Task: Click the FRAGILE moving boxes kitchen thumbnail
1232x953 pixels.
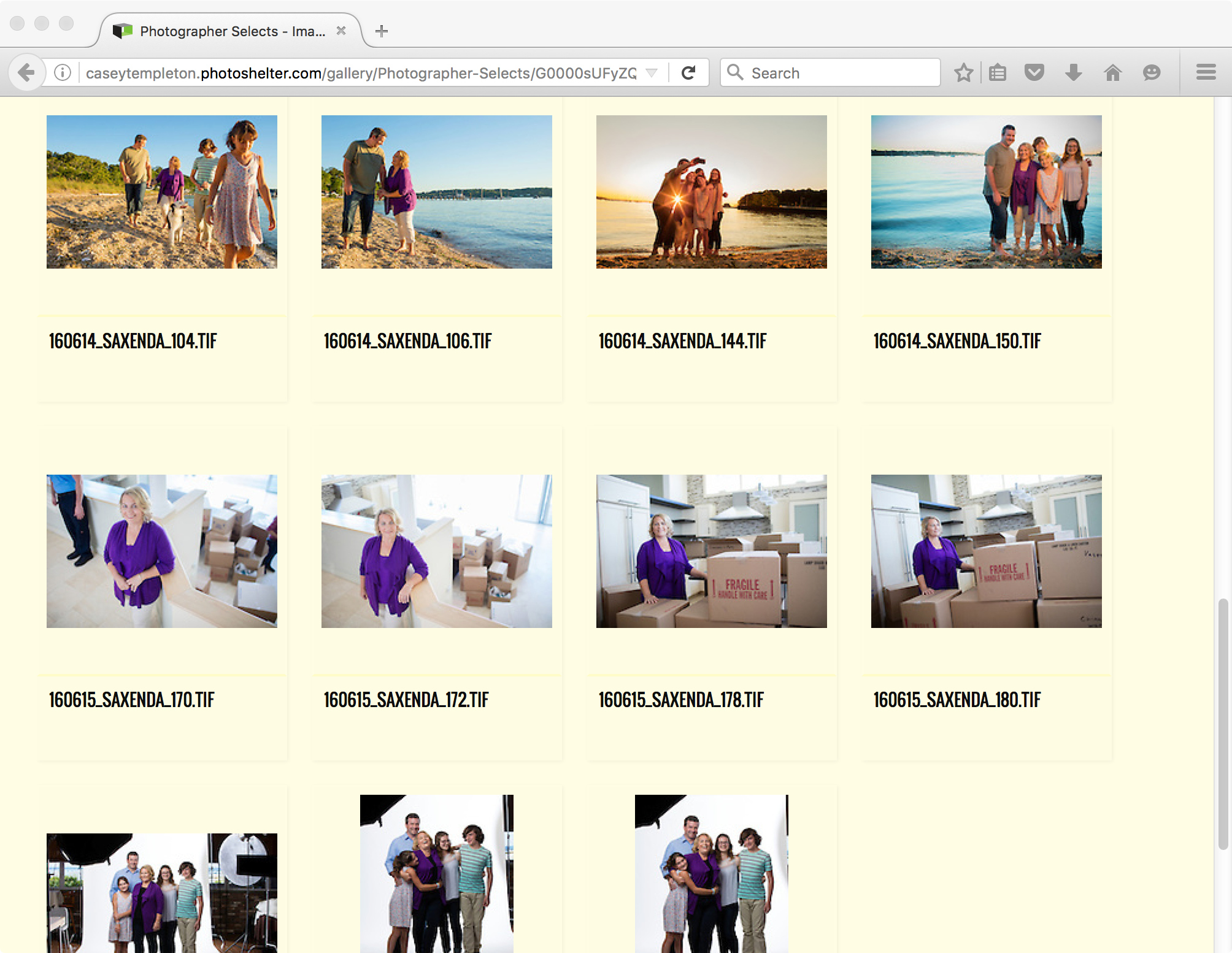Action: coord(712,552)
